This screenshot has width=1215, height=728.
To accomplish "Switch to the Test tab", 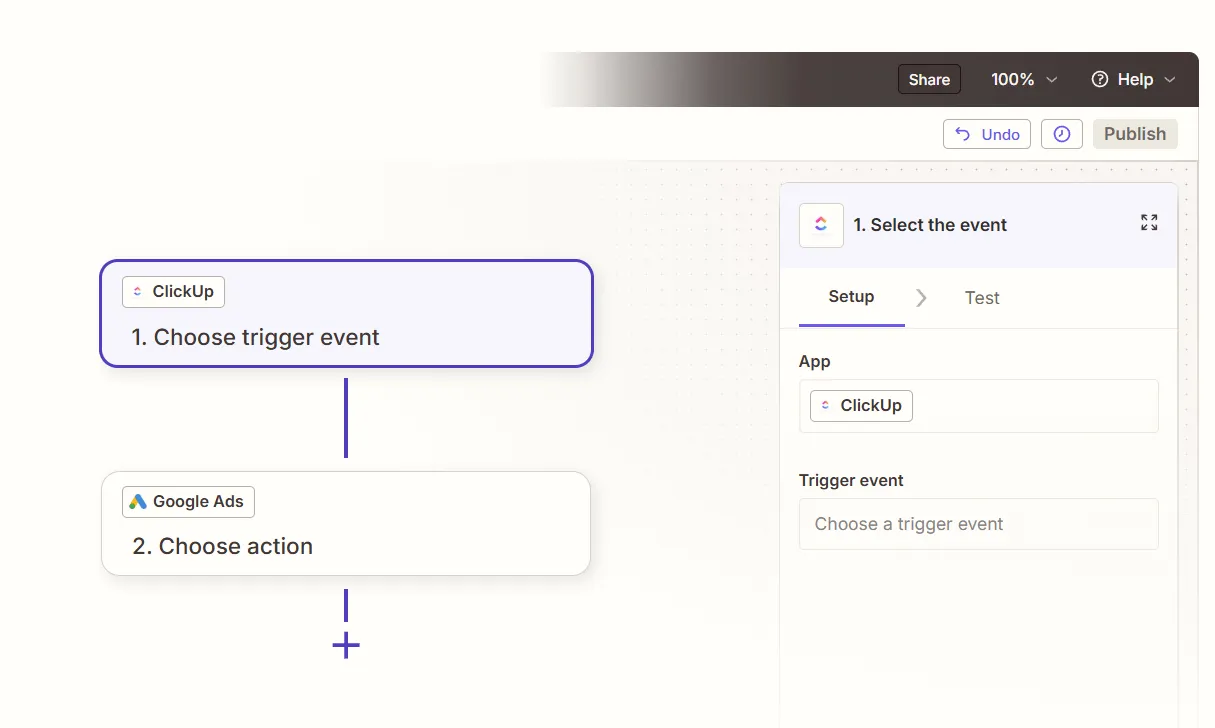I will (982, 298).
